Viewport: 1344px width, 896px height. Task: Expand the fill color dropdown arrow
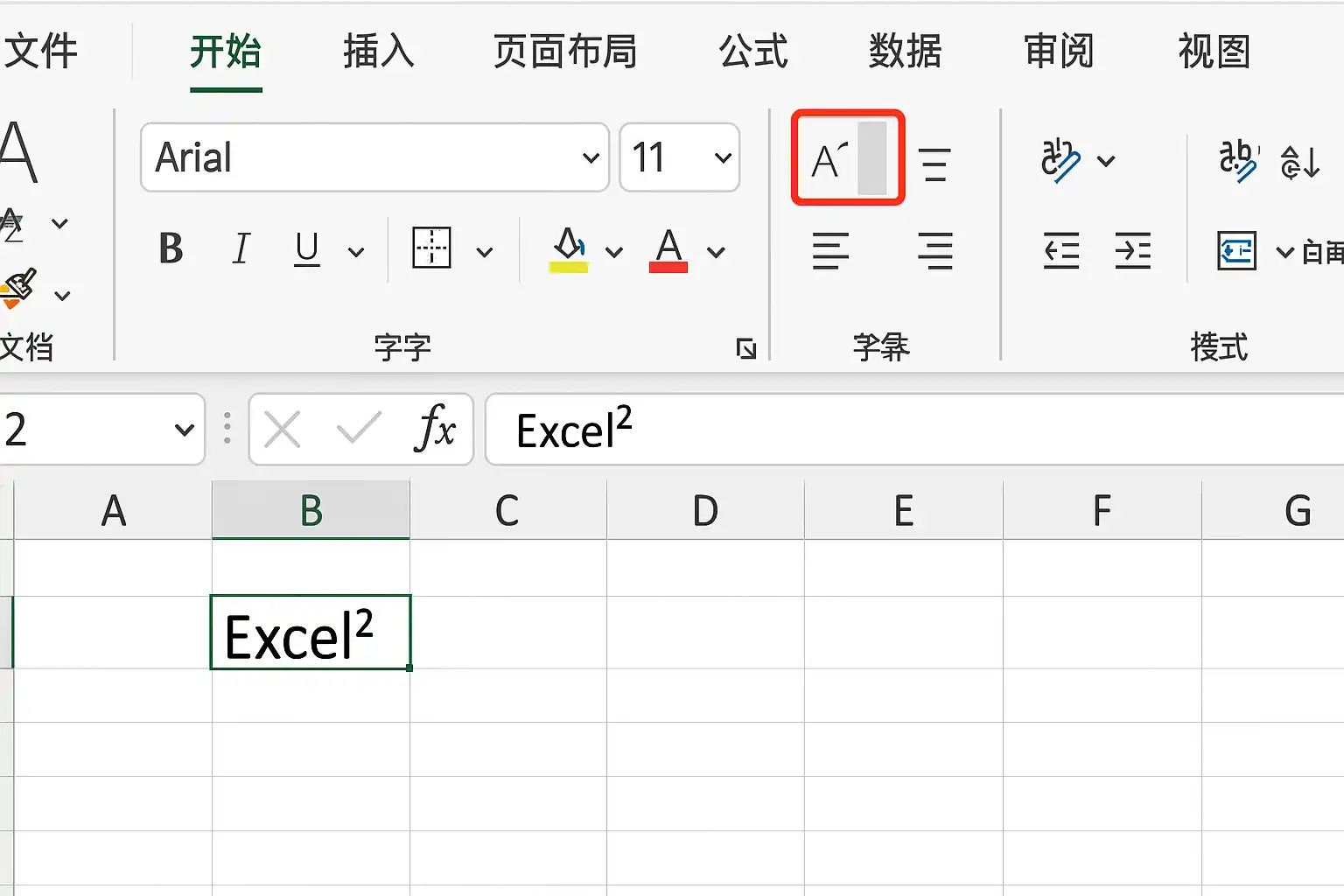coord(614,252)
